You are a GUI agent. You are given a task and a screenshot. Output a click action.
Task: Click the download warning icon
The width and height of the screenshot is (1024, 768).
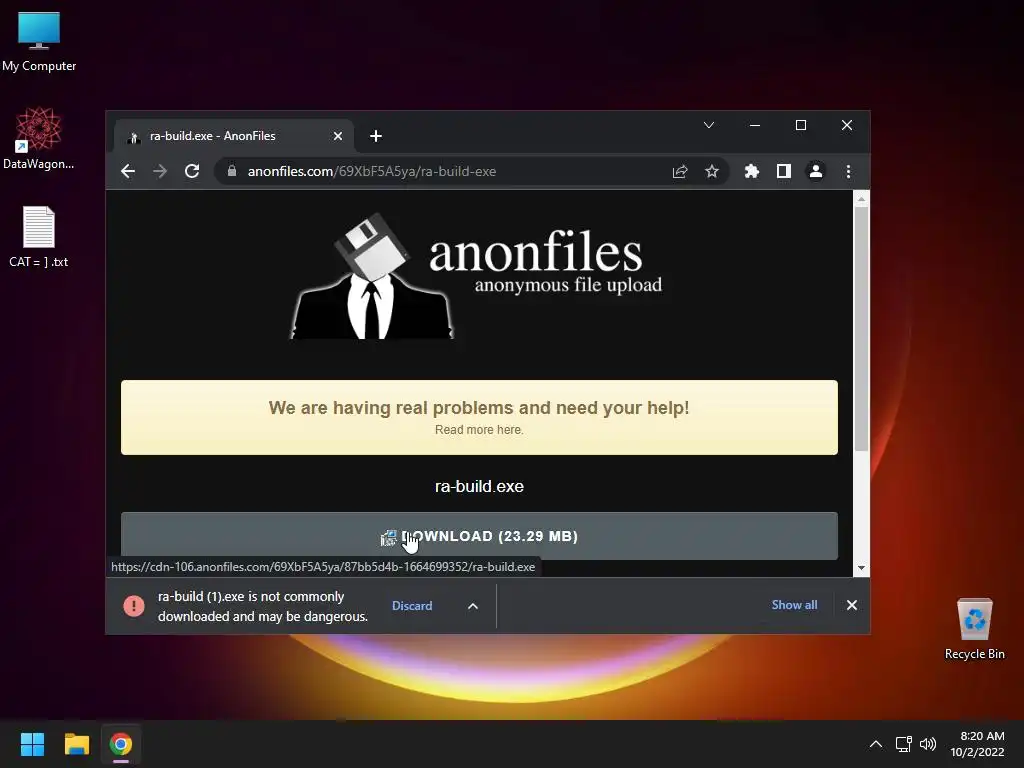tap(134, 605)
